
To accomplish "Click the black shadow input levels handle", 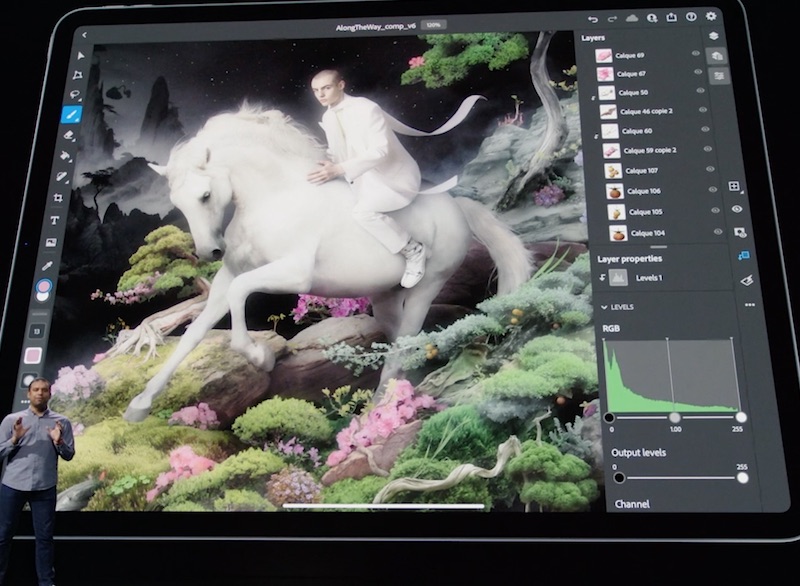I will 609,418.
